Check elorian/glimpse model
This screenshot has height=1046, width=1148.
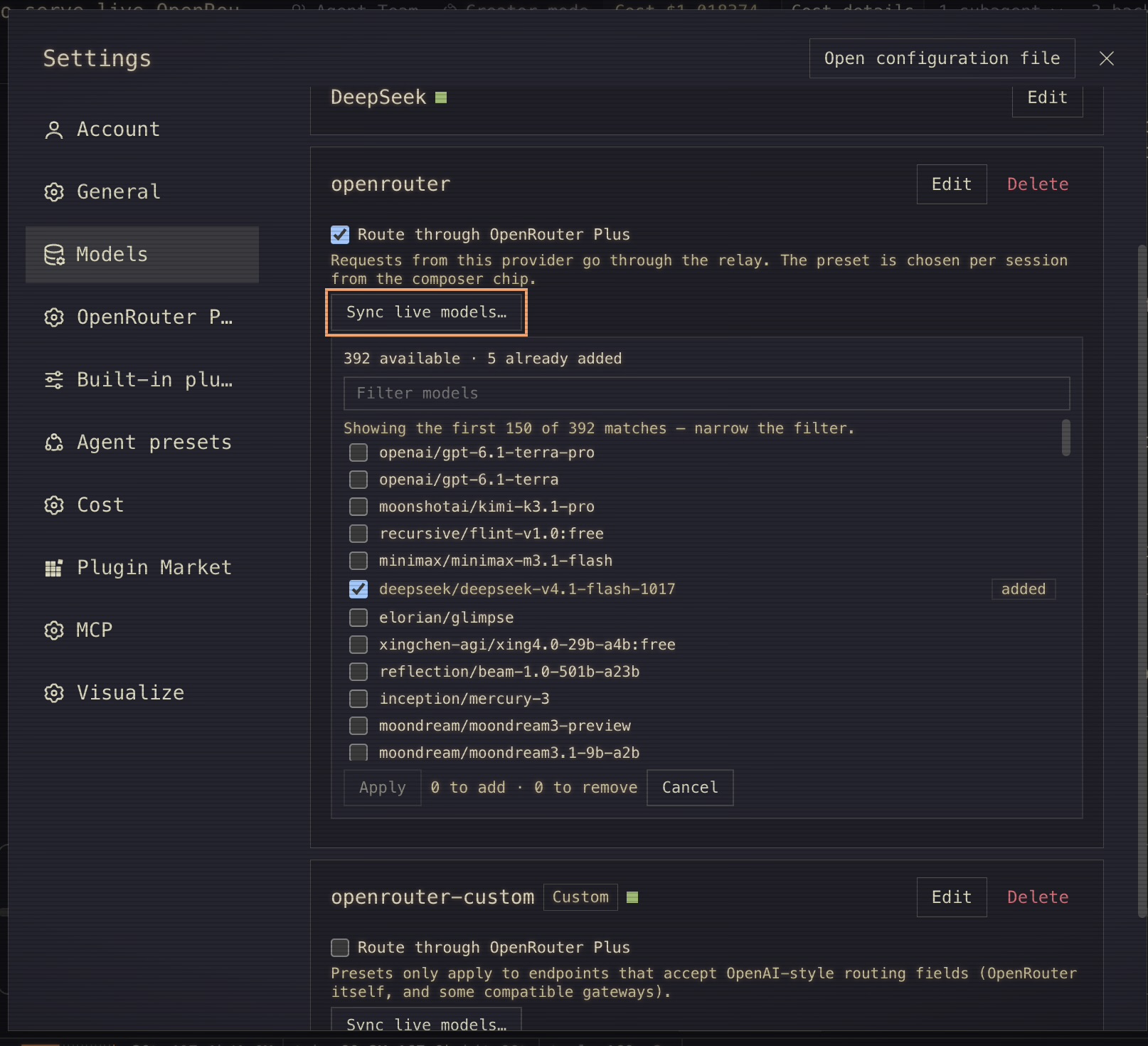(x=358, y=618)
